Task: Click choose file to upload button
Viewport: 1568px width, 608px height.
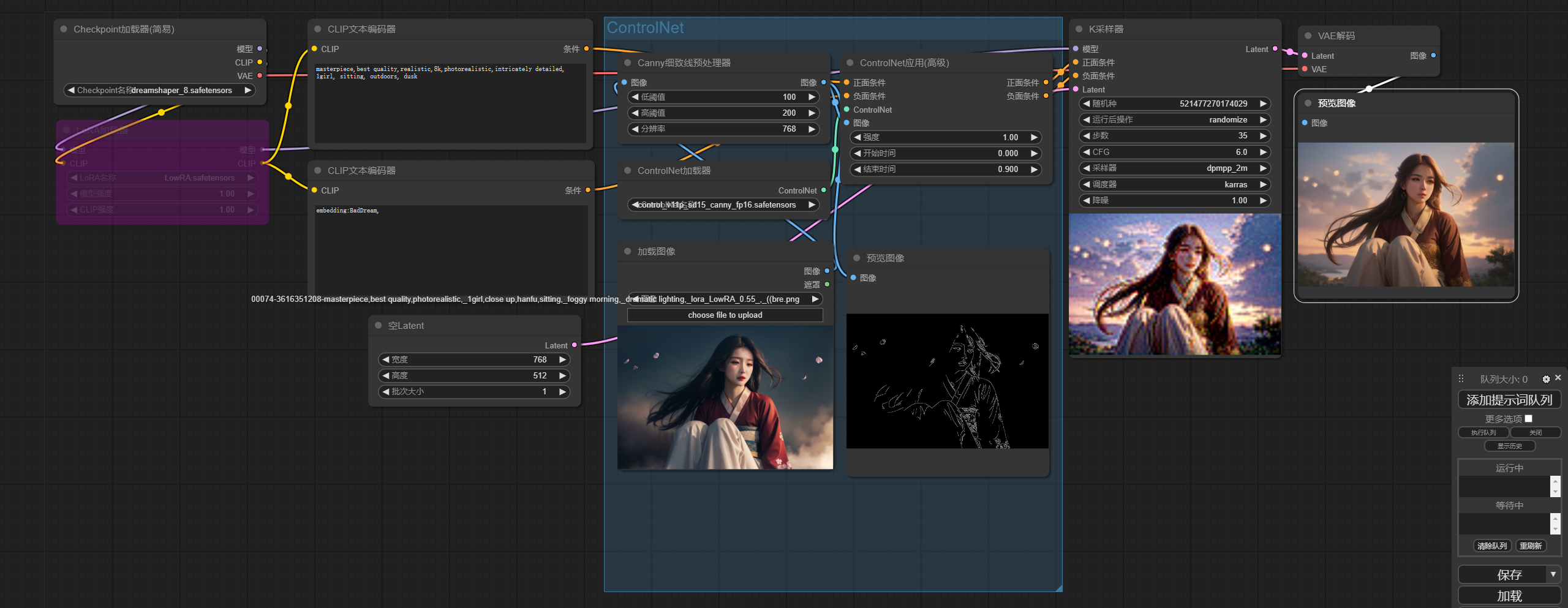Action: [725, 315]
